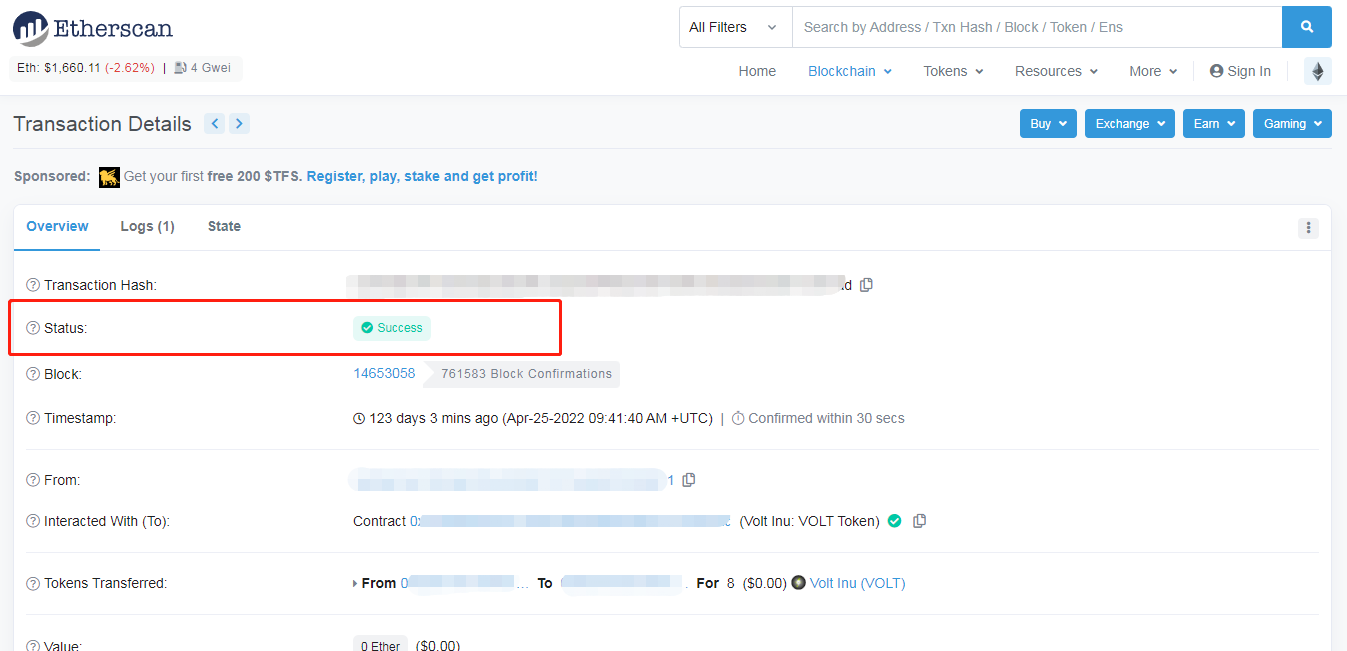Open block 14653058 link

pos(384,373)
